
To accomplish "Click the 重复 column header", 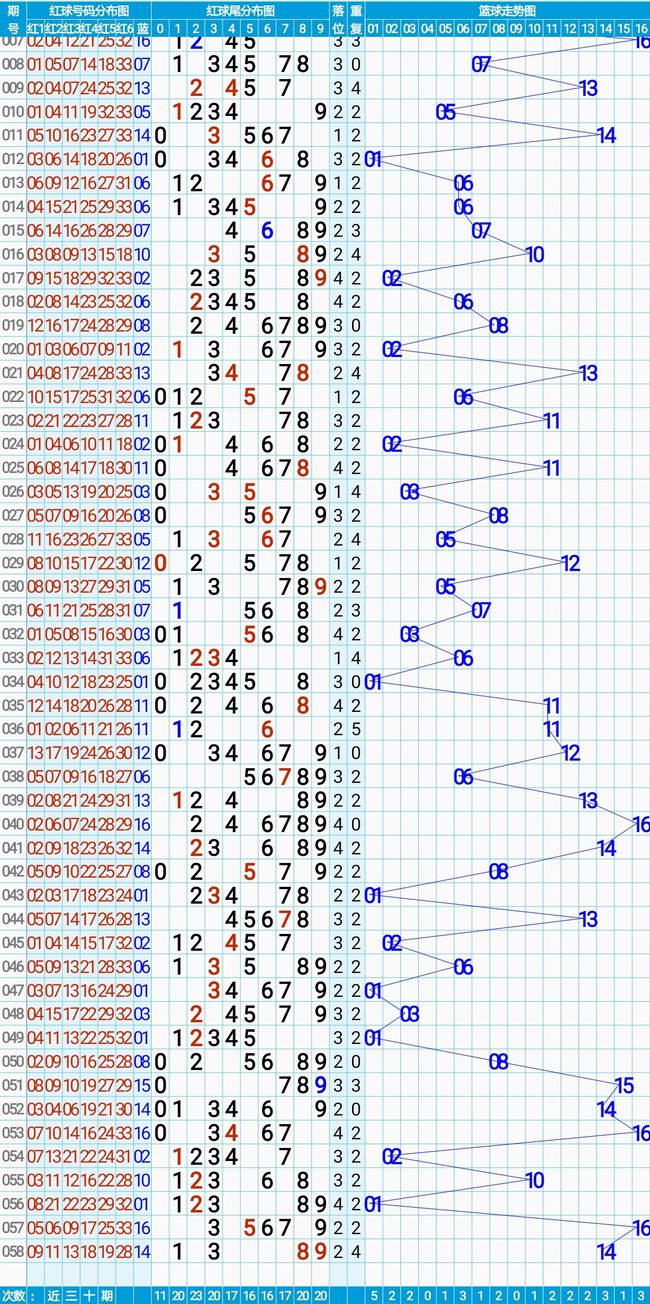I will point(356,18).
